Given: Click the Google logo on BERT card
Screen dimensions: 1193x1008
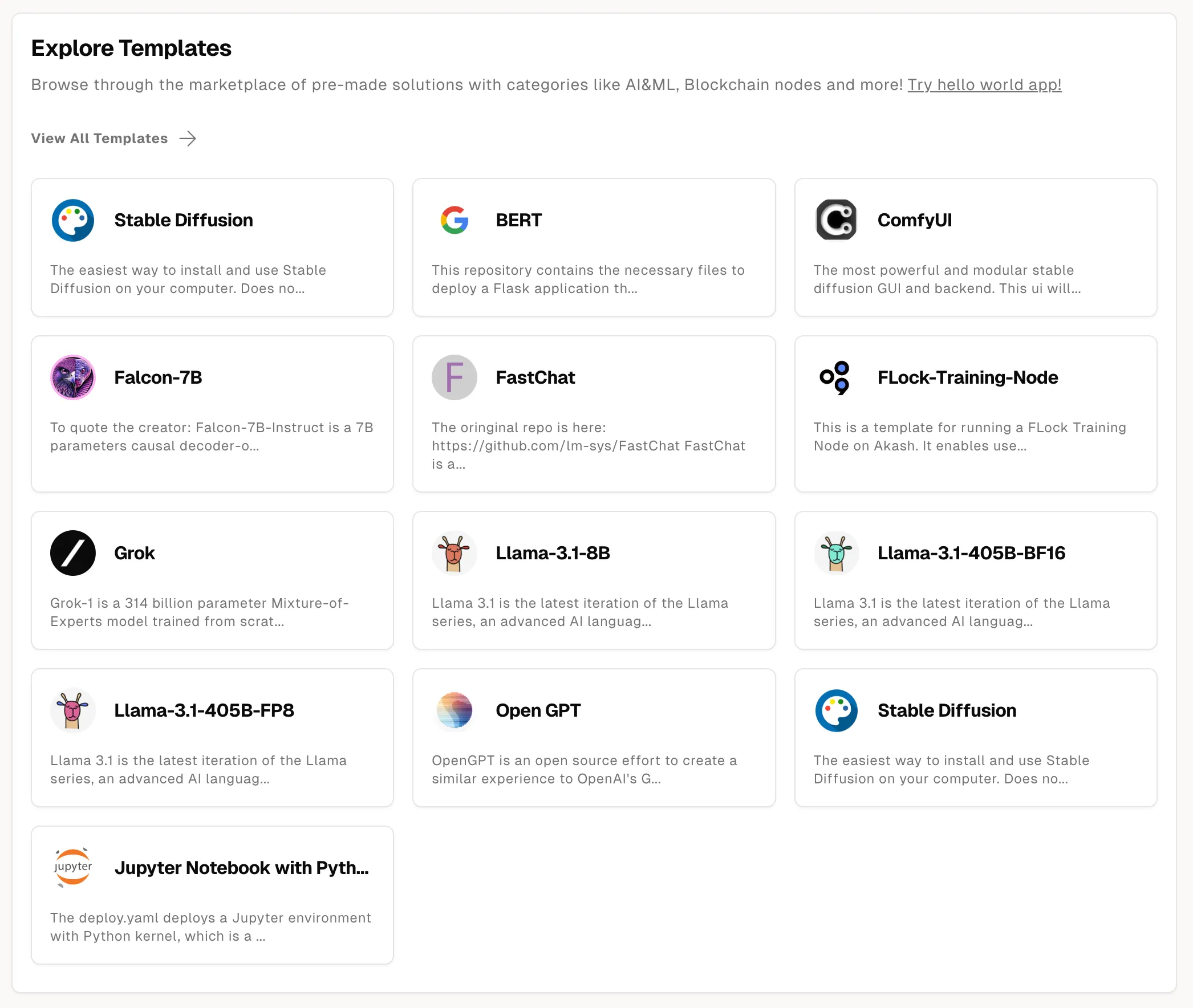Looking at the screenshot, I should (x=455, y=220).
